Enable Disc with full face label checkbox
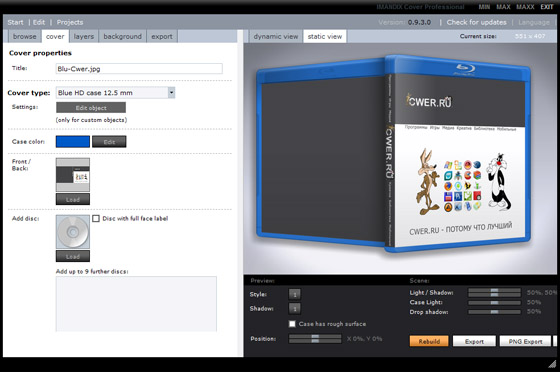 pyautogui.click(x=96, y=218)
